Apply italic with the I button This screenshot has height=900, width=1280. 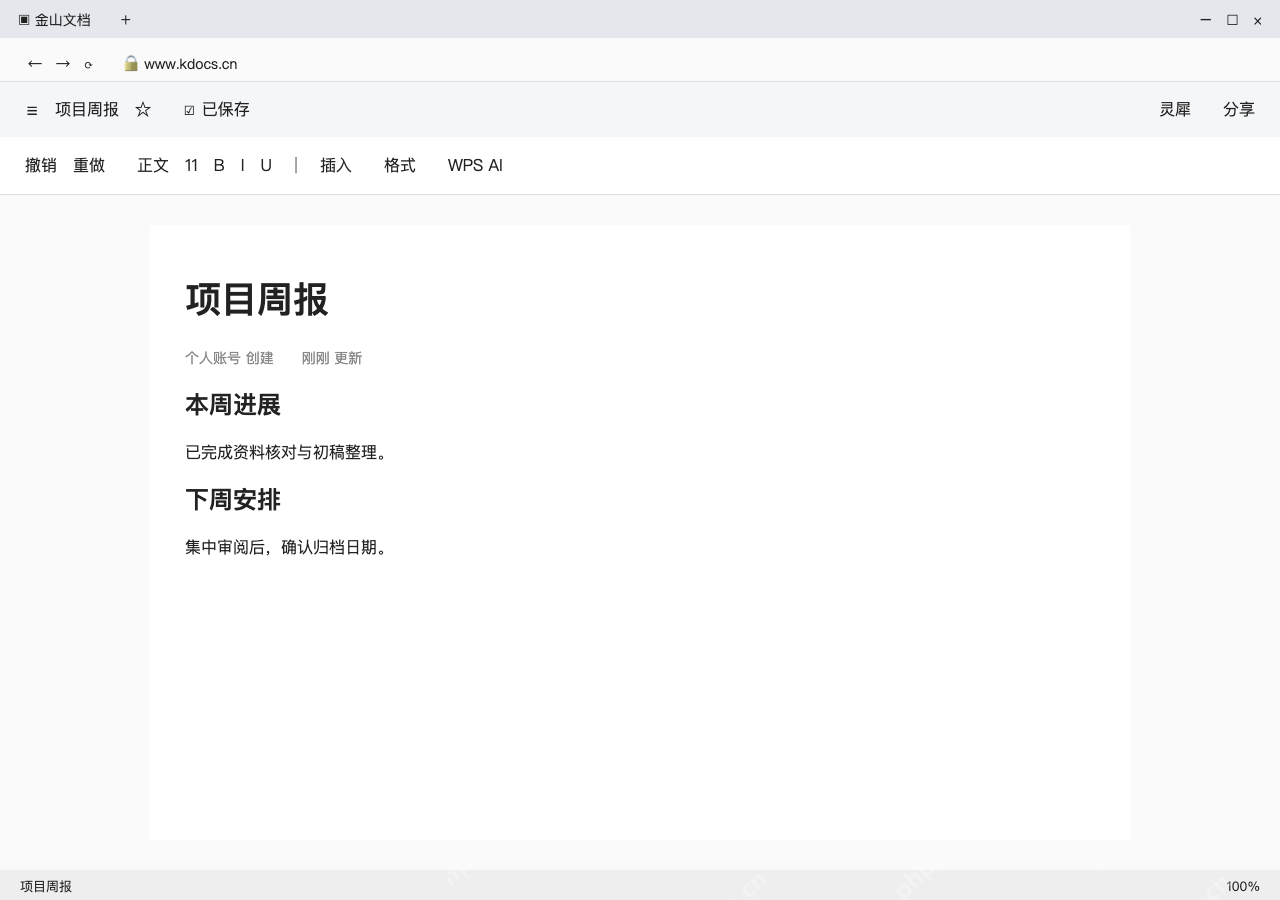point(242,165)
